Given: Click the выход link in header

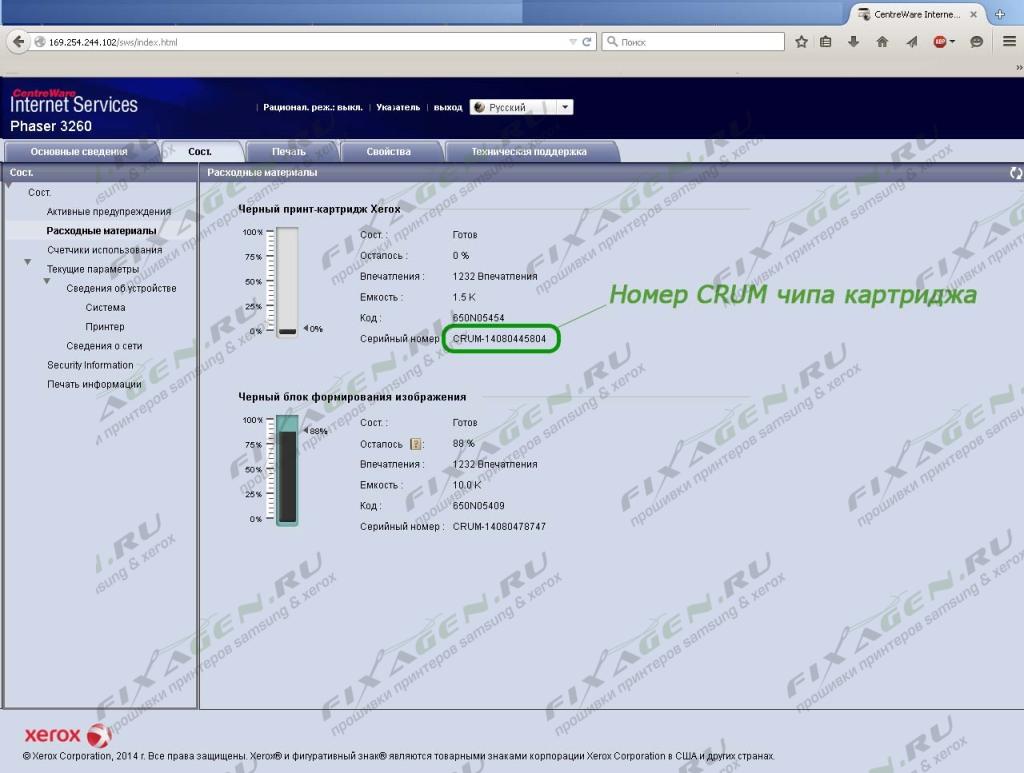Looking at the screenshot, I should [x=449, y=107].
